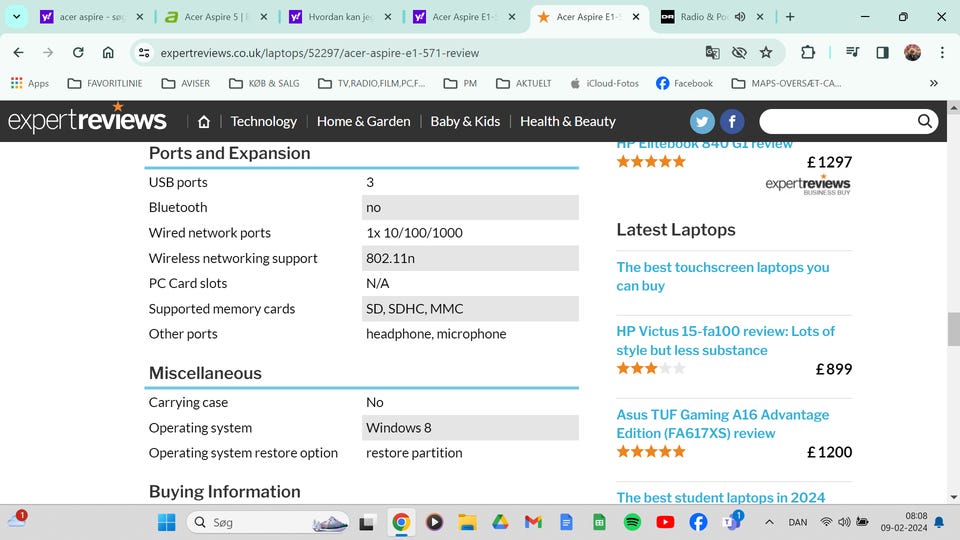Image resolution: width=960 pixels, height=540 pixels.
Task: Click the page vertical scrollbar thumb
Action: 953,329
